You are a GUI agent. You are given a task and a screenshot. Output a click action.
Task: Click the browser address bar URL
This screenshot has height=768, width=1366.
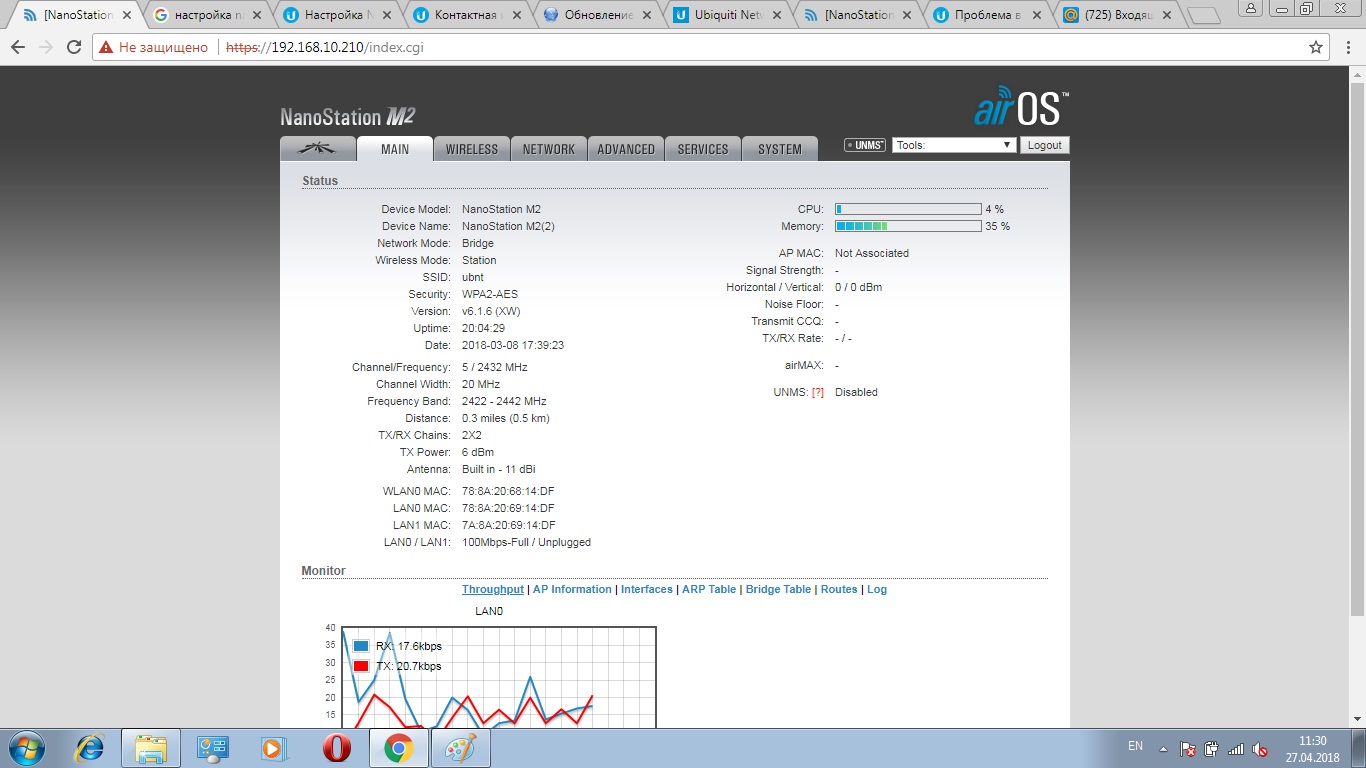pyautogui.click(x=318, y=47)
